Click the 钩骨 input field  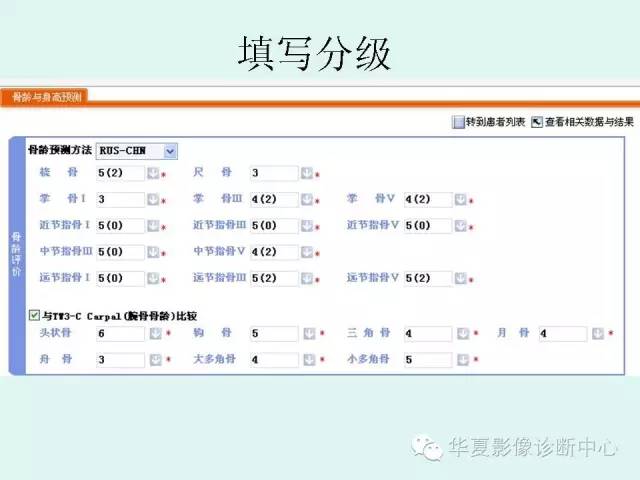click(274, 334)
